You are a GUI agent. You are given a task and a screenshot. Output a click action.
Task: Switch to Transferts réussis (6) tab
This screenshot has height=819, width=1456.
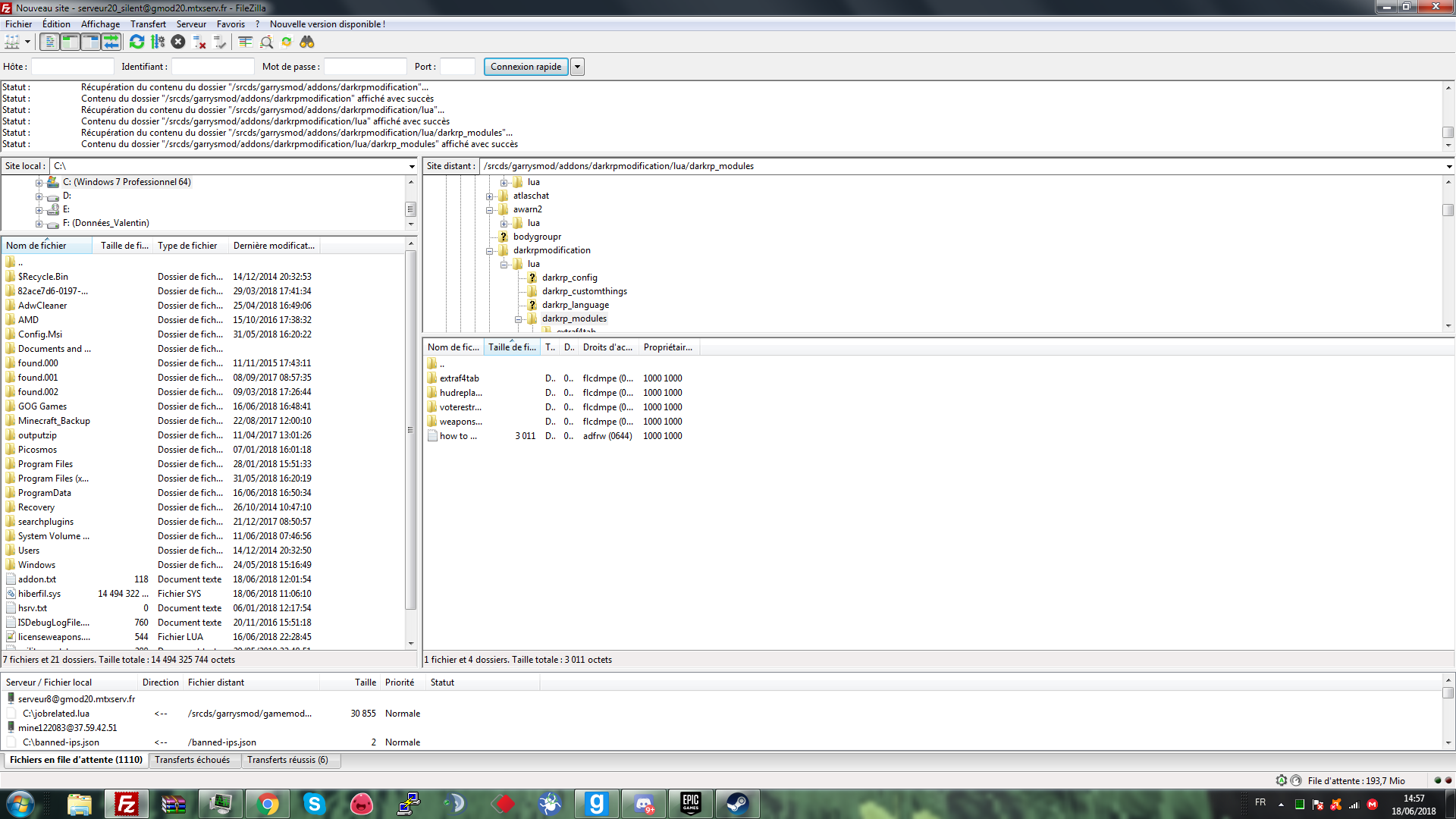click(x=287, y=760)
